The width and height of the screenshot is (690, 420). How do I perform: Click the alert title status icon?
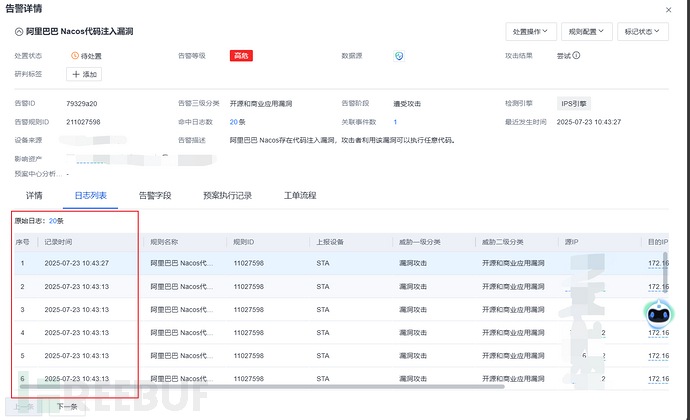pos(18,32)
